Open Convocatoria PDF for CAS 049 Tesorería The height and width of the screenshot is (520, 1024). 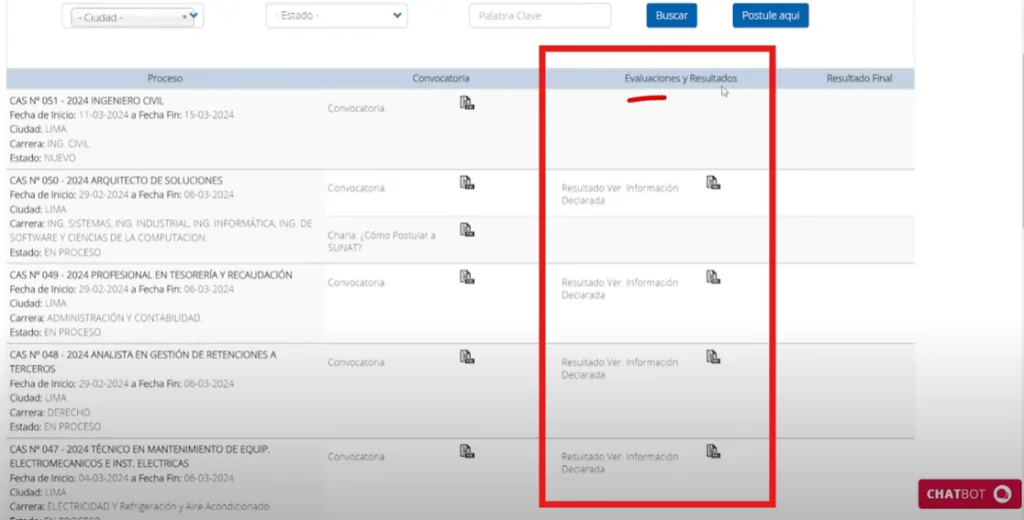(467, 277)
